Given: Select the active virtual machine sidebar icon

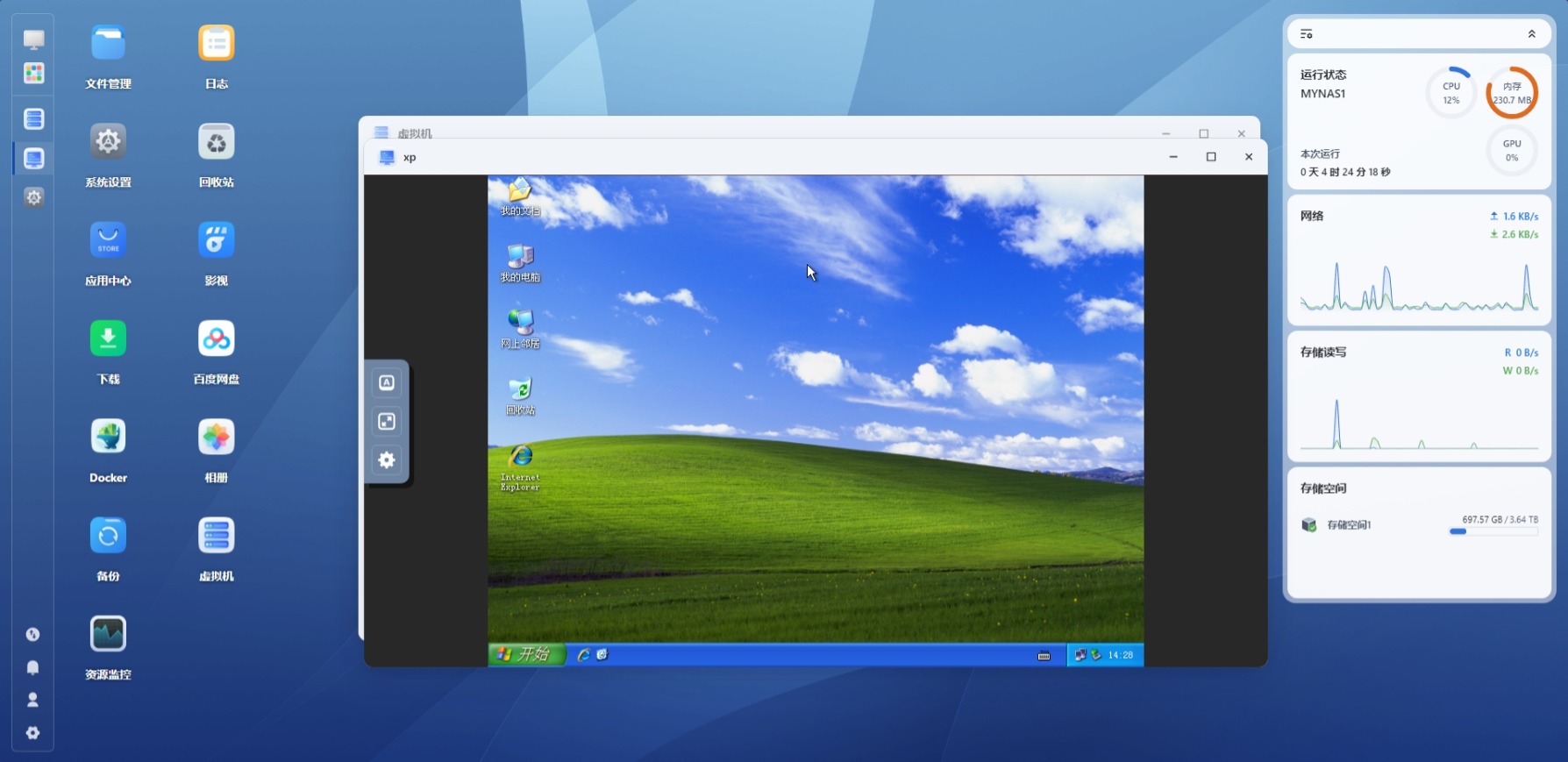Looking at the screenshot, I should (34, 158).
